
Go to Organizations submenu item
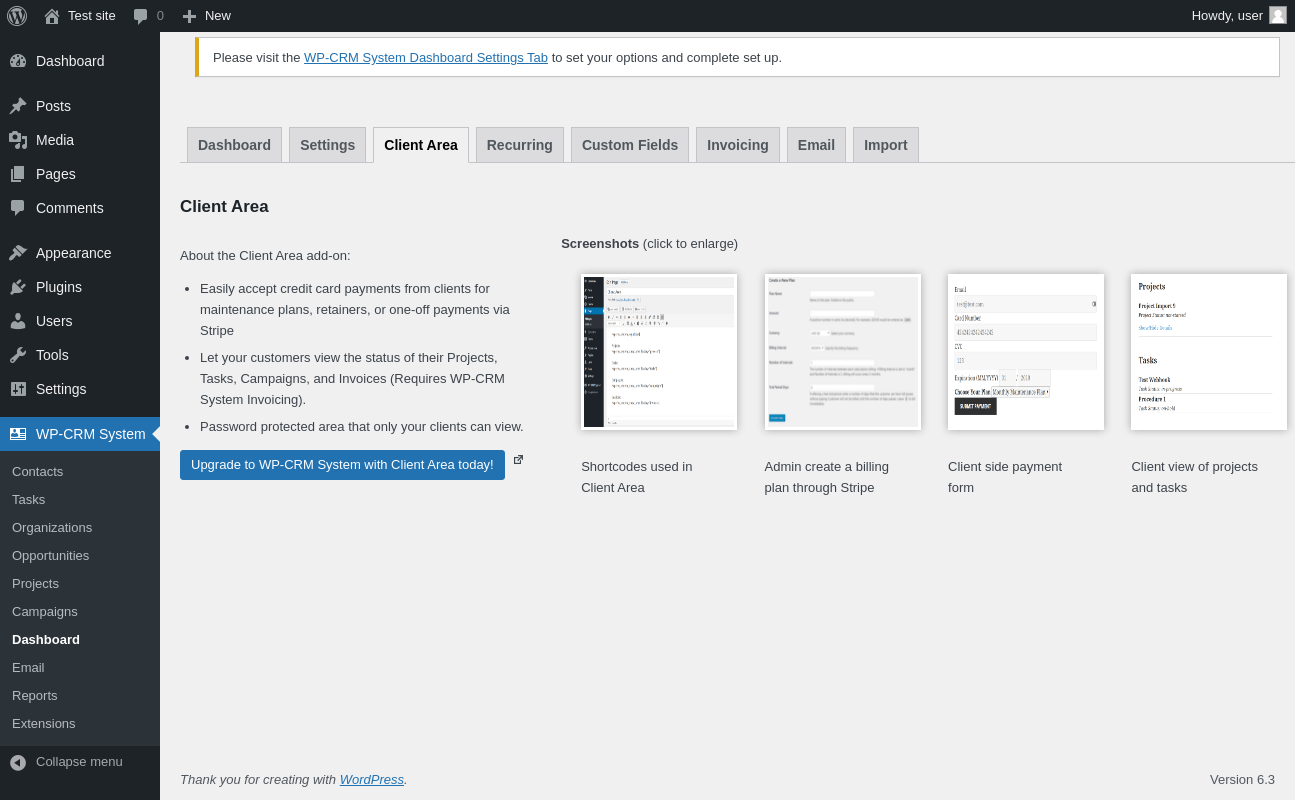52,528
